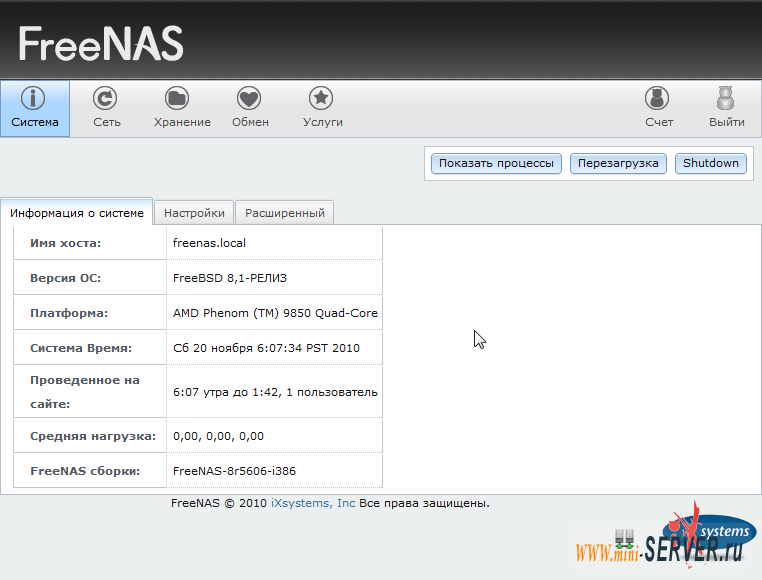Select the FreeBSD 8,1-РЕЛИЗ value

230,278
